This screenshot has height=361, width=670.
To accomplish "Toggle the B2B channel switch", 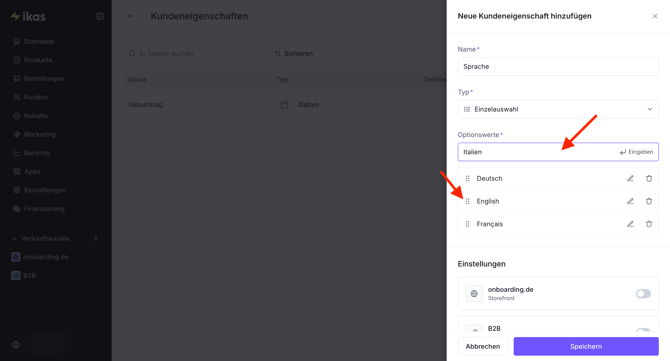I will tap(643, 330).
